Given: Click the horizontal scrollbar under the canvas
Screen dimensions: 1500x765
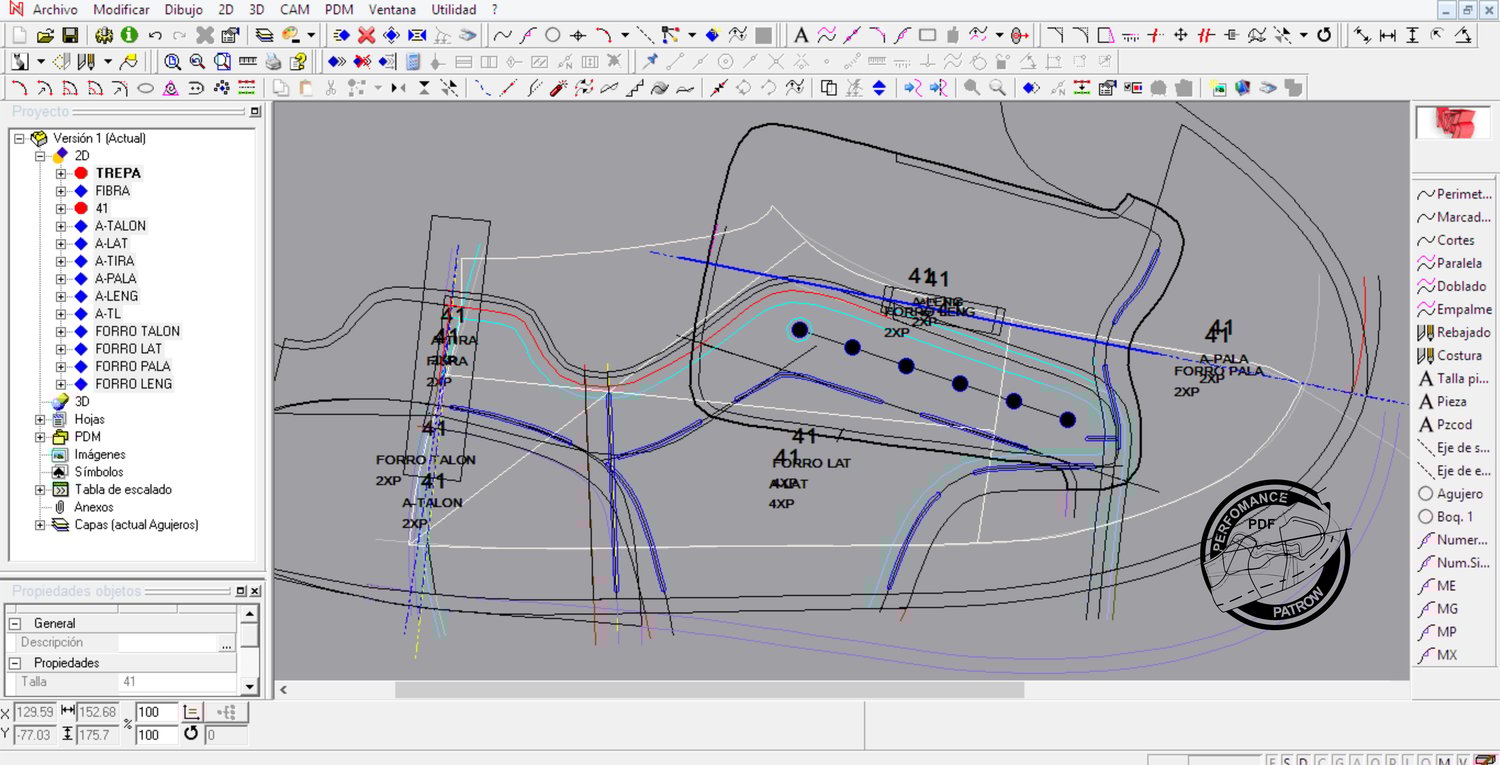Looking at the screenshot, I should (x=709, y=690).
